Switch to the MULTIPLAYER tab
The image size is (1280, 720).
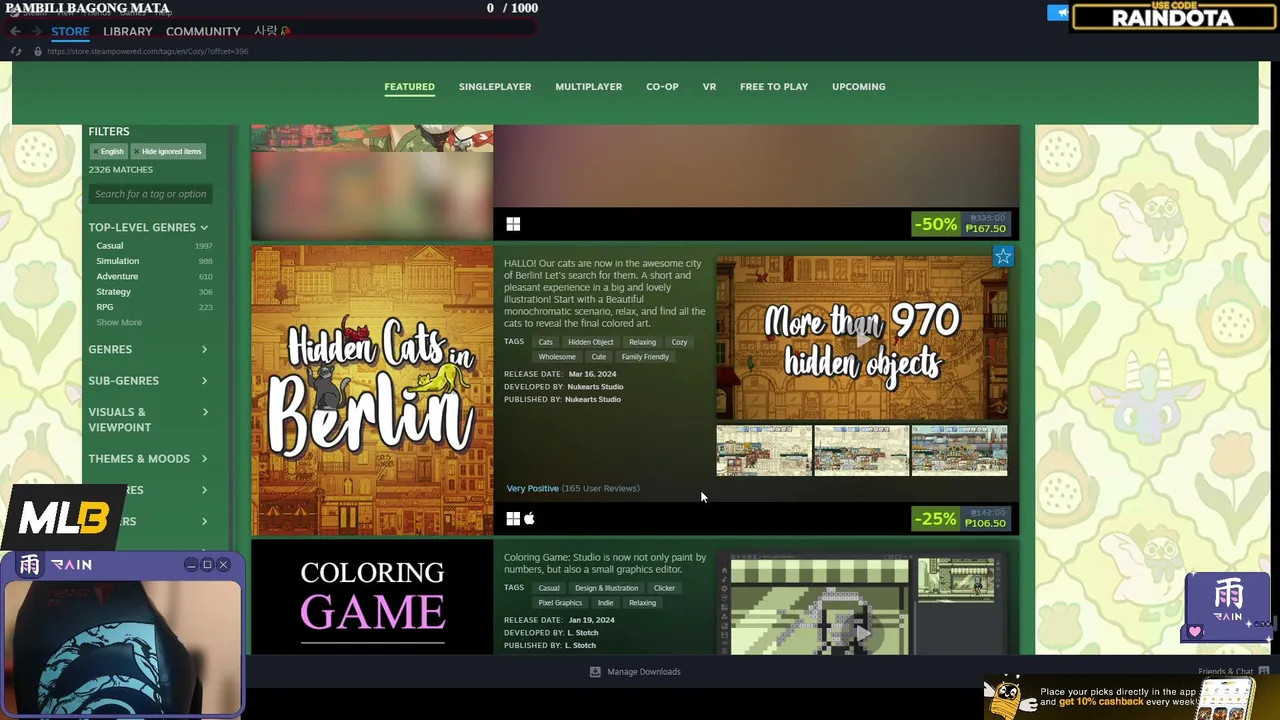point(589,87)
